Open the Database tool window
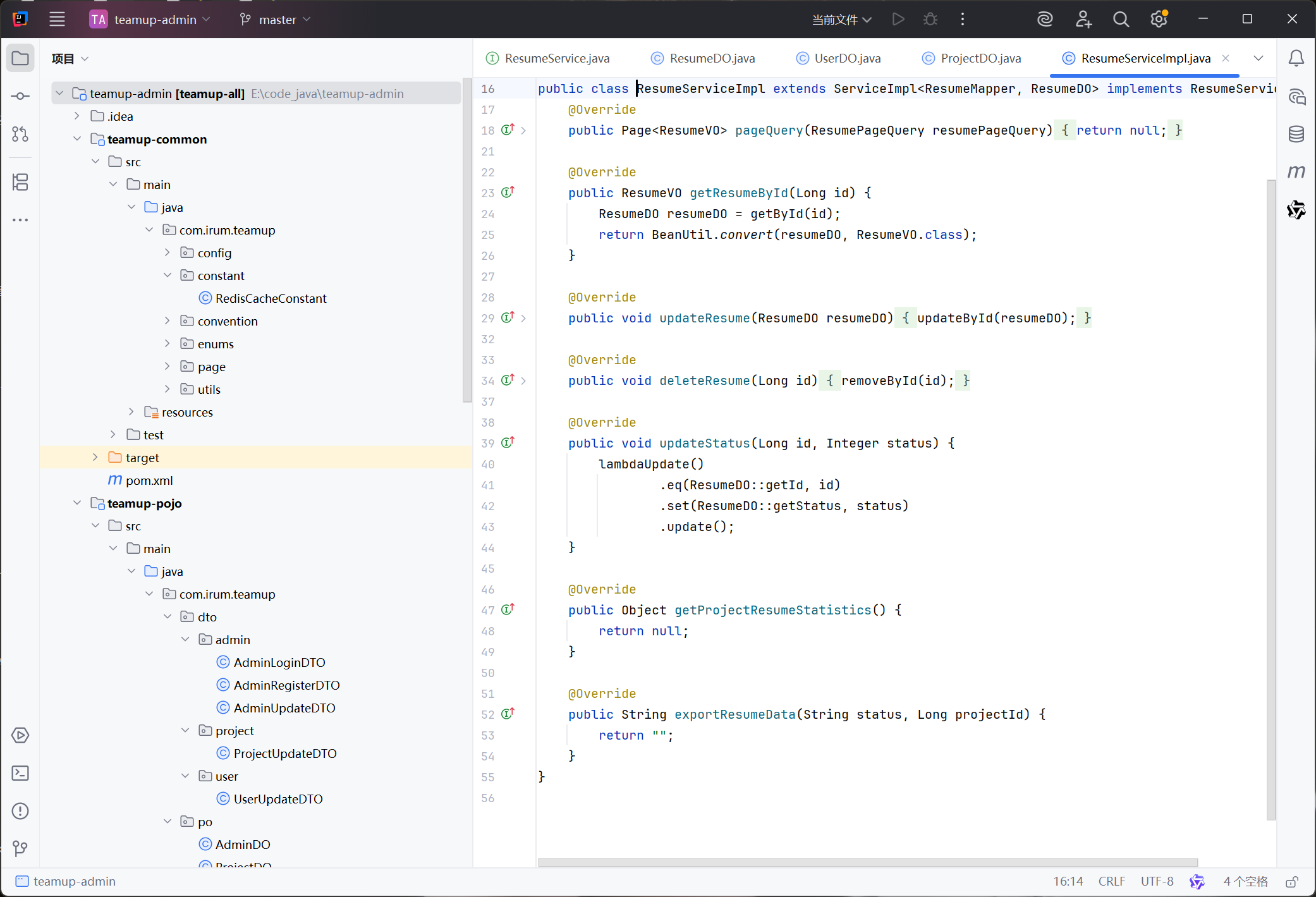 1296,134
